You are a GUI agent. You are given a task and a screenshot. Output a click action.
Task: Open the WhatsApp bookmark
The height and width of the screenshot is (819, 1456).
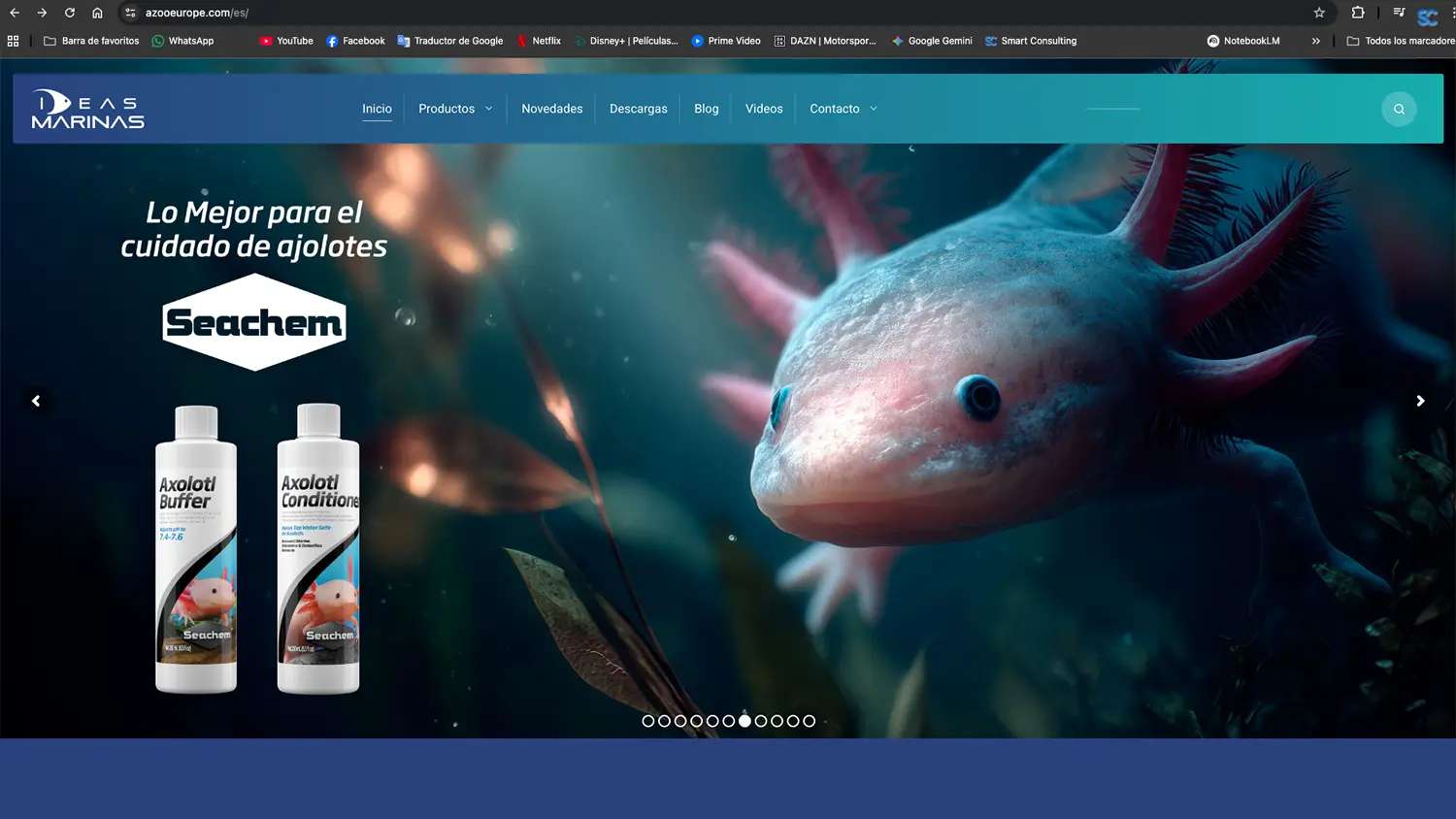point(182,41)
